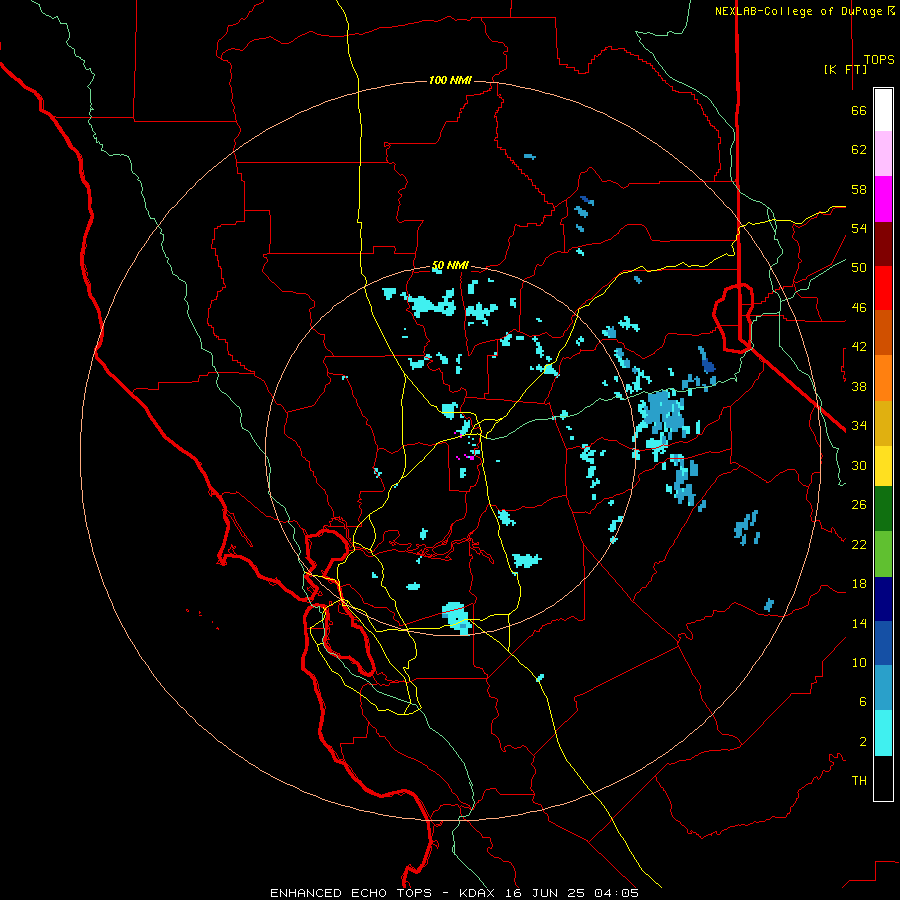Click the "6" legend value
This screenshot has width=900, height=900.
coord(863,702)
